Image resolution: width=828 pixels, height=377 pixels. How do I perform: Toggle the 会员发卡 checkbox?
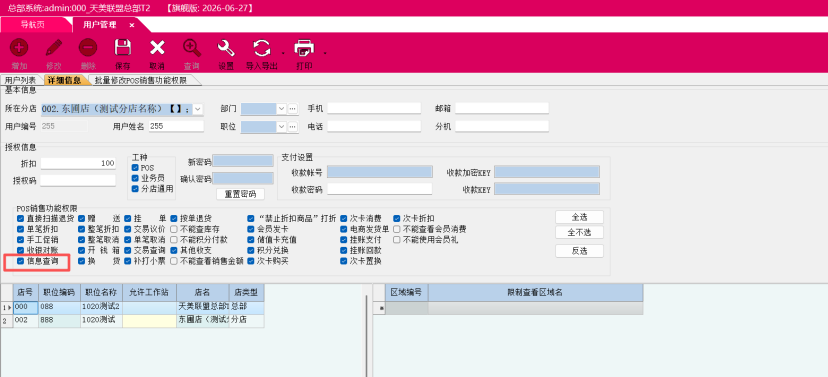[x=251, y=229]
